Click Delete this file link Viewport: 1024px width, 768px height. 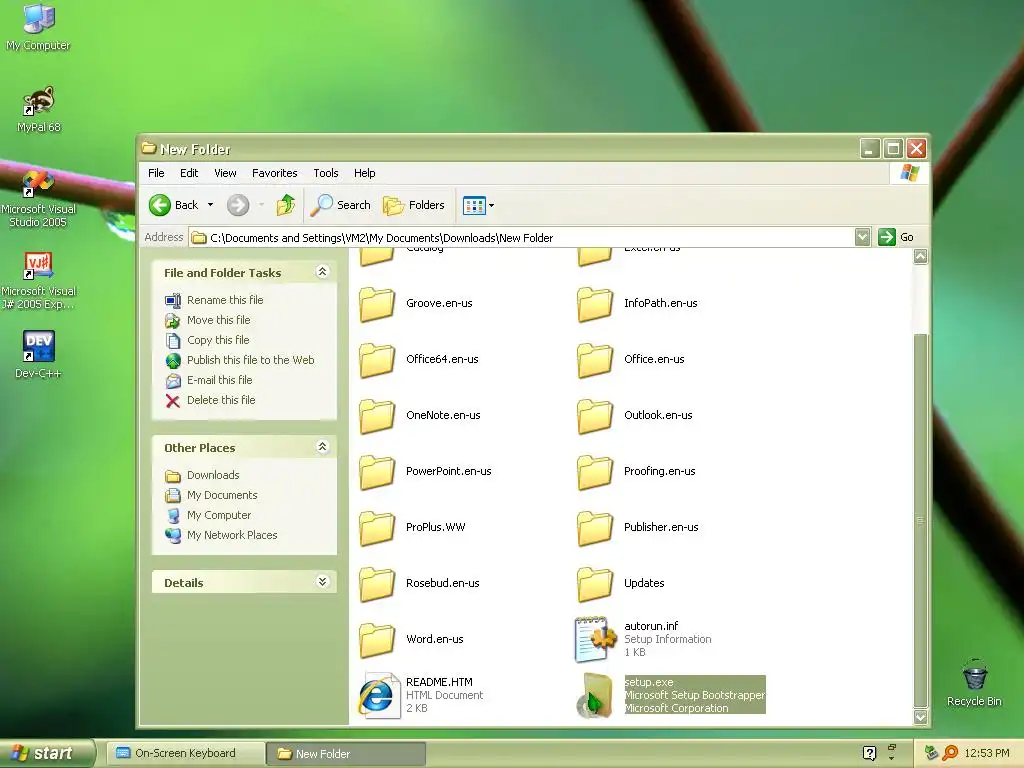(x=221, y=400)
